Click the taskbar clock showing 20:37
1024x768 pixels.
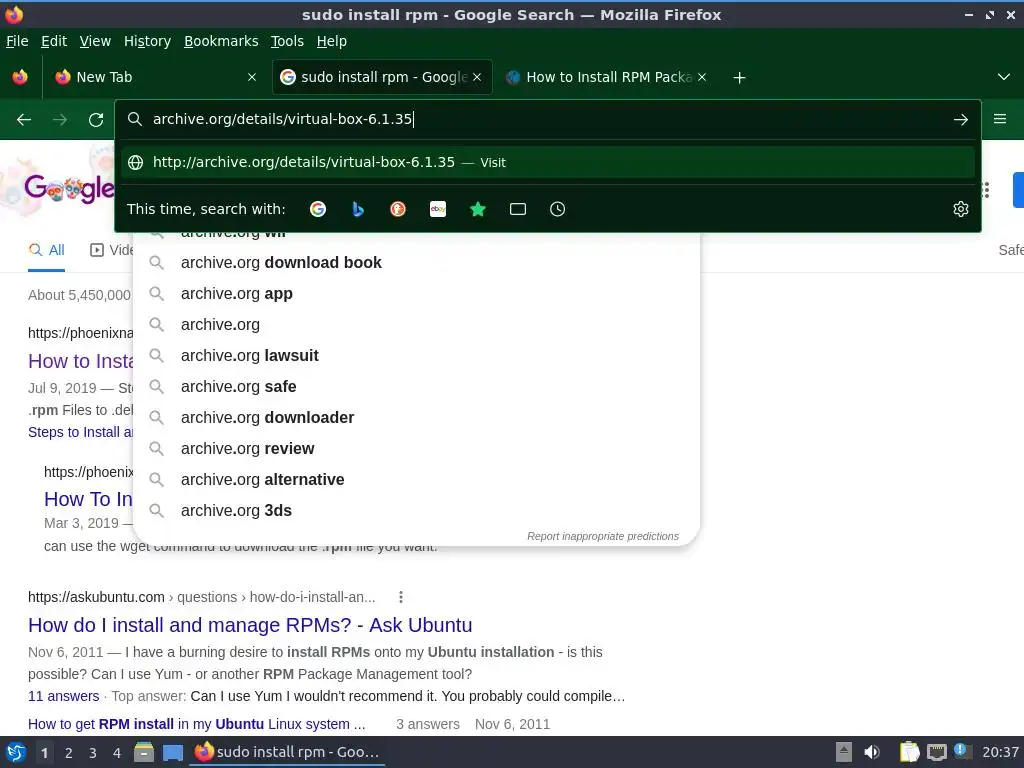(x=1000, y=752)
